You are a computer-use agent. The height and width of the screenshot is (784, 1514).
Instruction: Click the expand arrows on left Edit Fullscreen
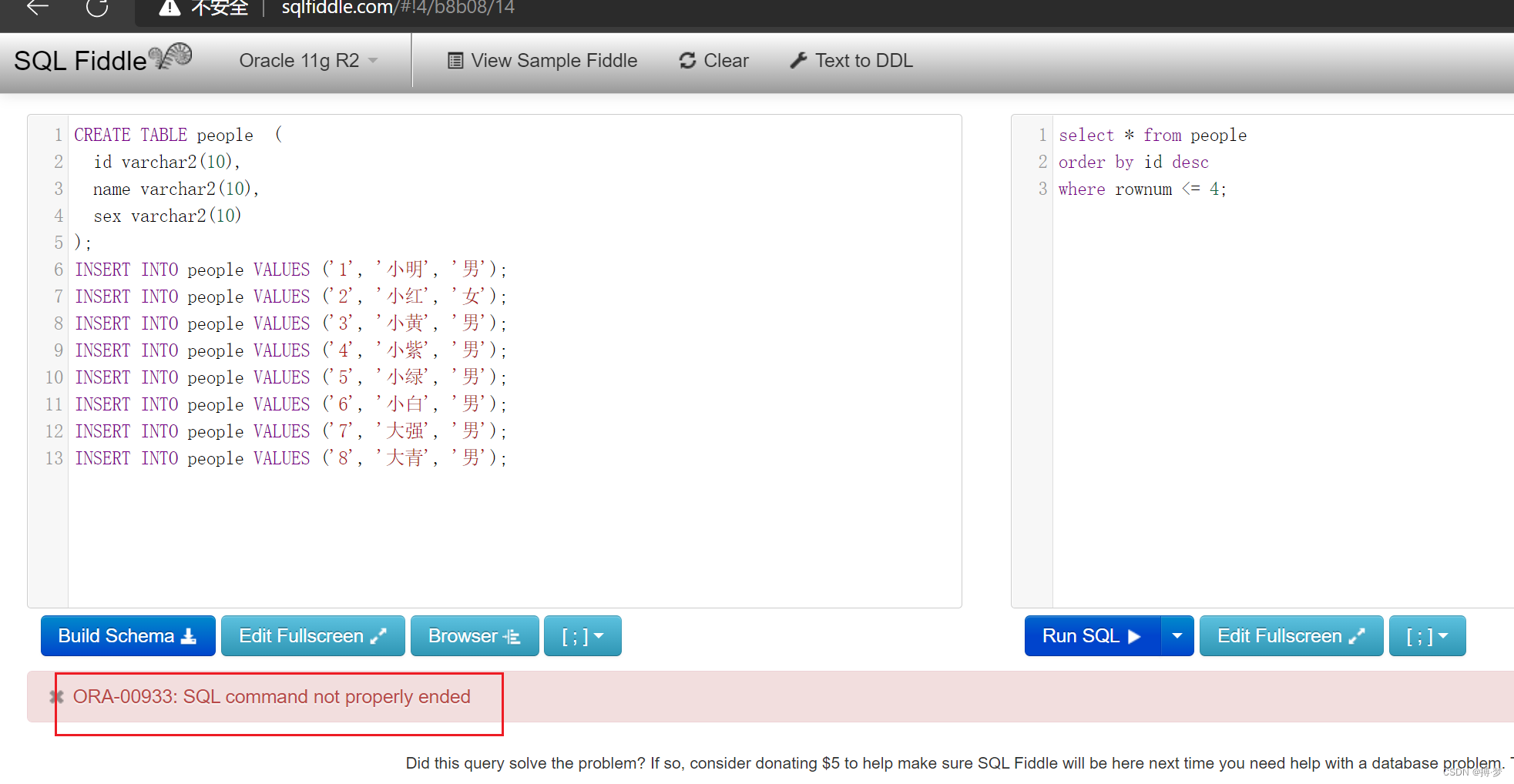378,635
